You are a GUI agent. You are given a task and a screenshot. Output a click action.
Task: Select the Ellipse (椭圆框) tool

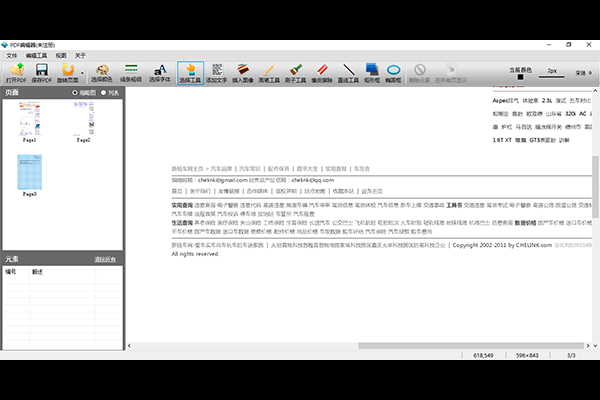393,73
